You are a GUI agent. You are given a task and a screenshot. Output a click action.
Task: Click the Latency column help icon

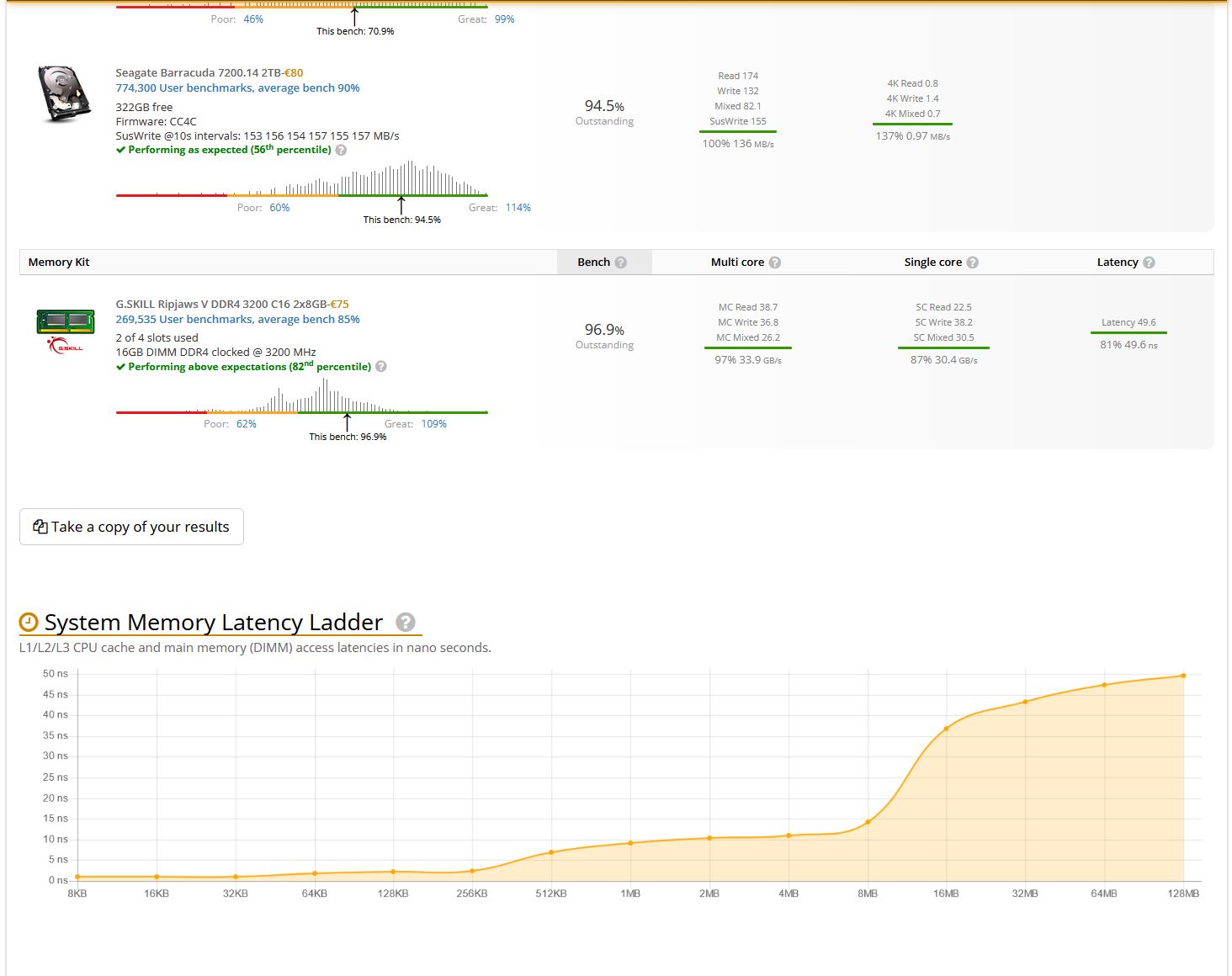point(1150,263)
